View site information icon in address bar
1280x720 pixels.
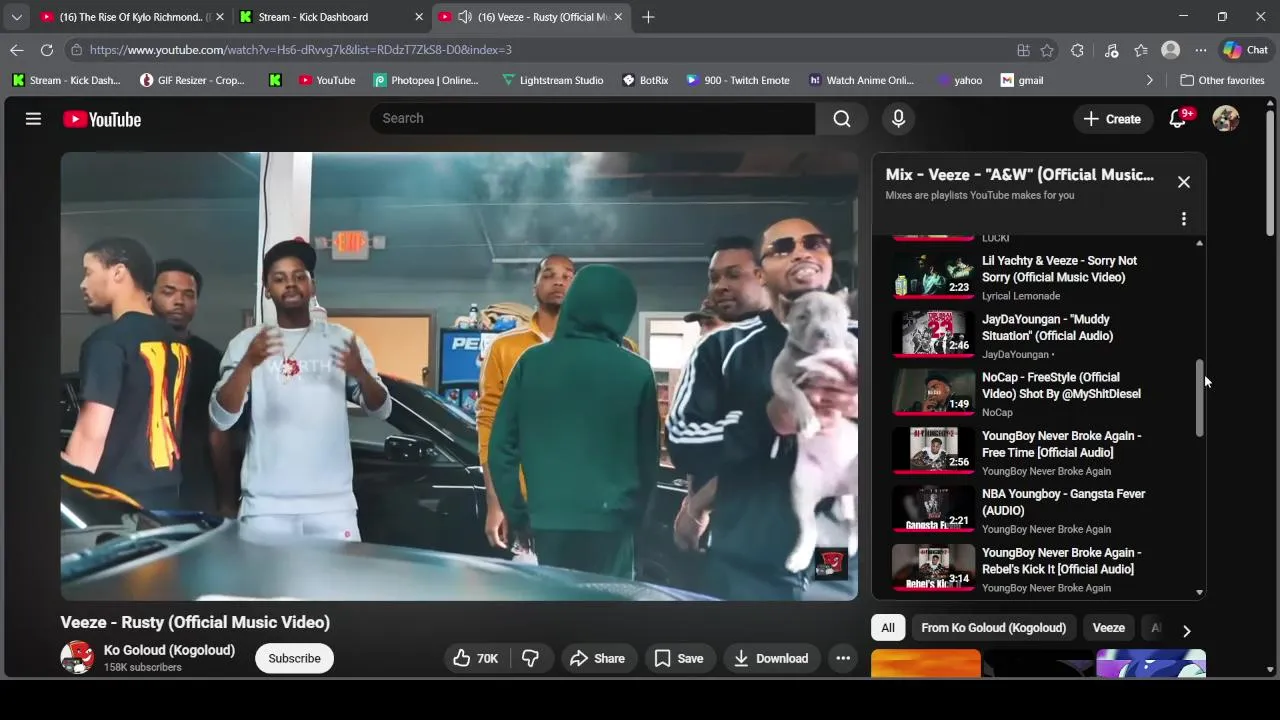[x=77, y=50]
